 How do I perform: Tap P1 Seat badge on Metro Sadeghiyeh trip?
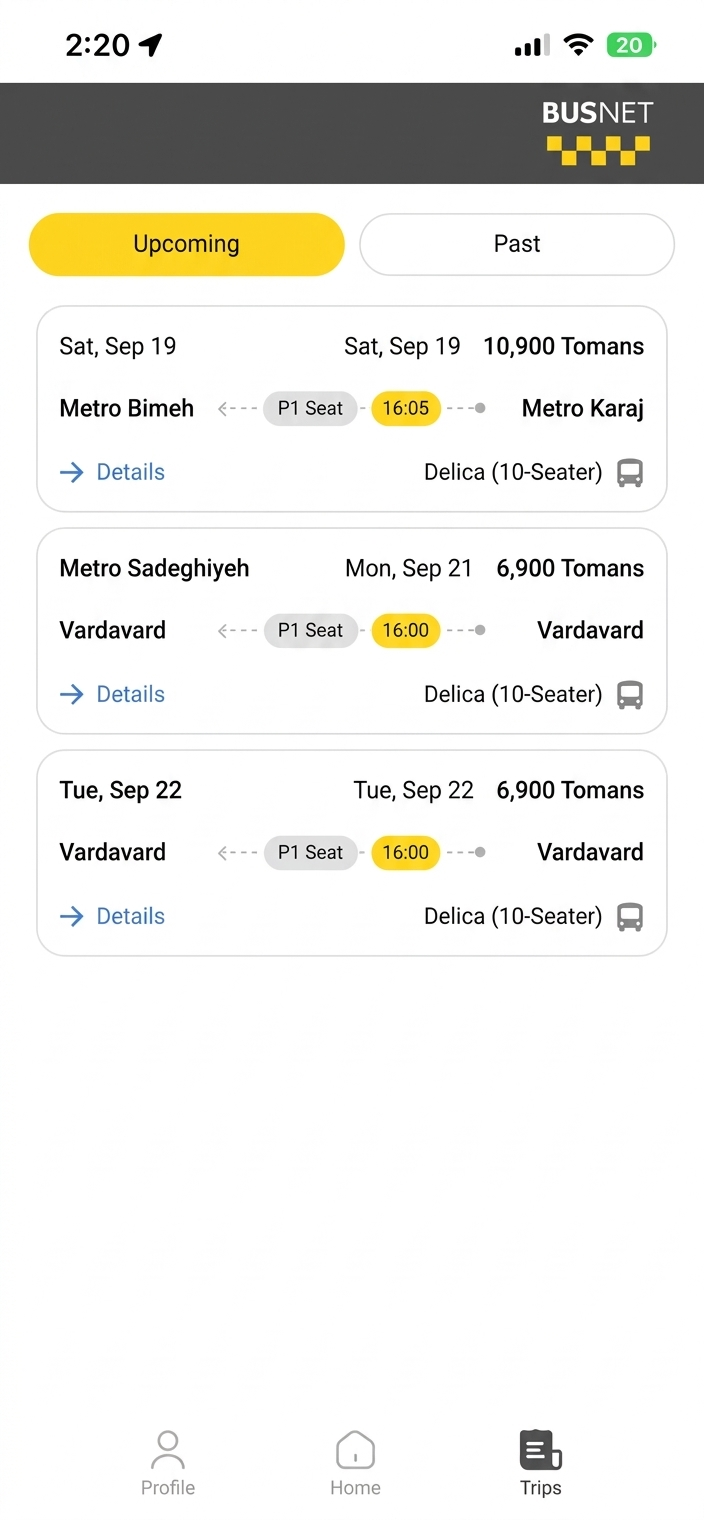point(310,630)
